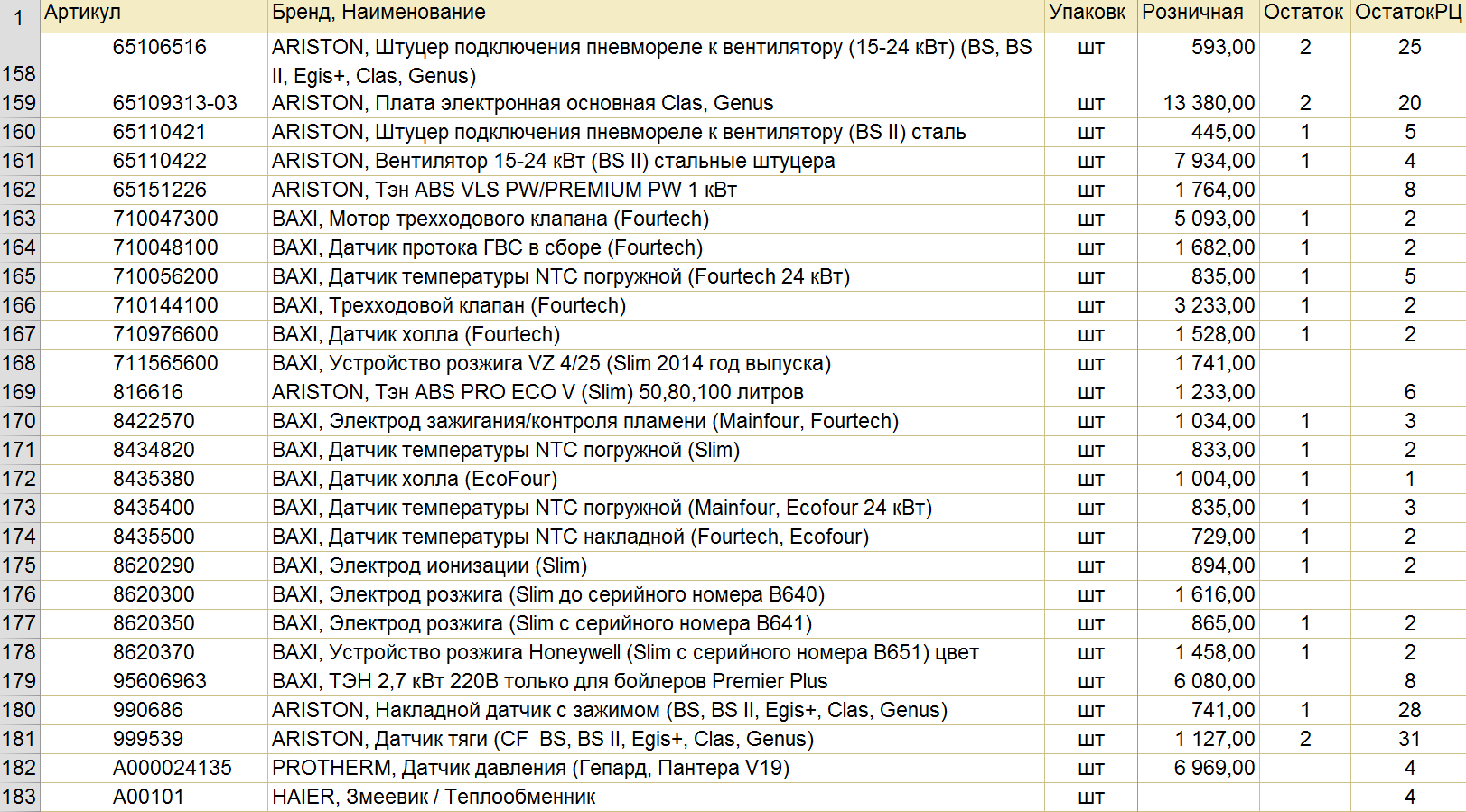The width and height of the screenshot is (1466, 812).
Task: Click article cell 95606963
Action: point(154,681)
